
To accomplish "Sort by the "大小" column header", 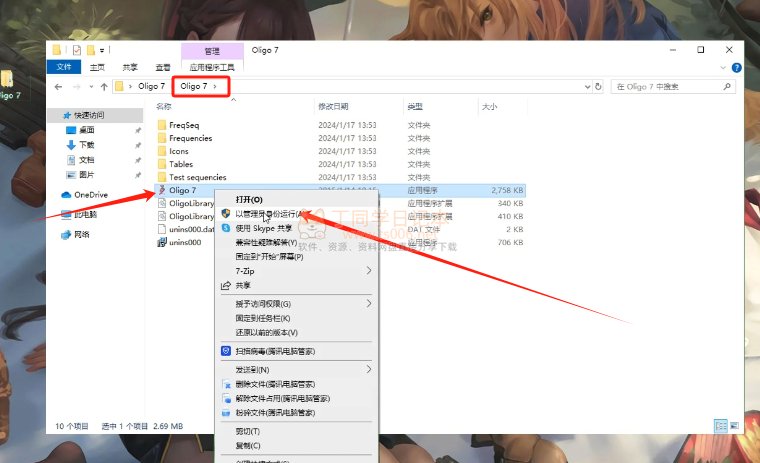I will (489, 107).
